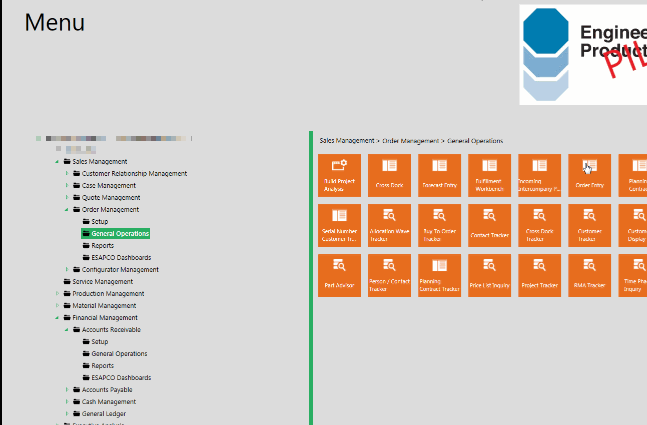Open the Part Advisor tile

339,275
